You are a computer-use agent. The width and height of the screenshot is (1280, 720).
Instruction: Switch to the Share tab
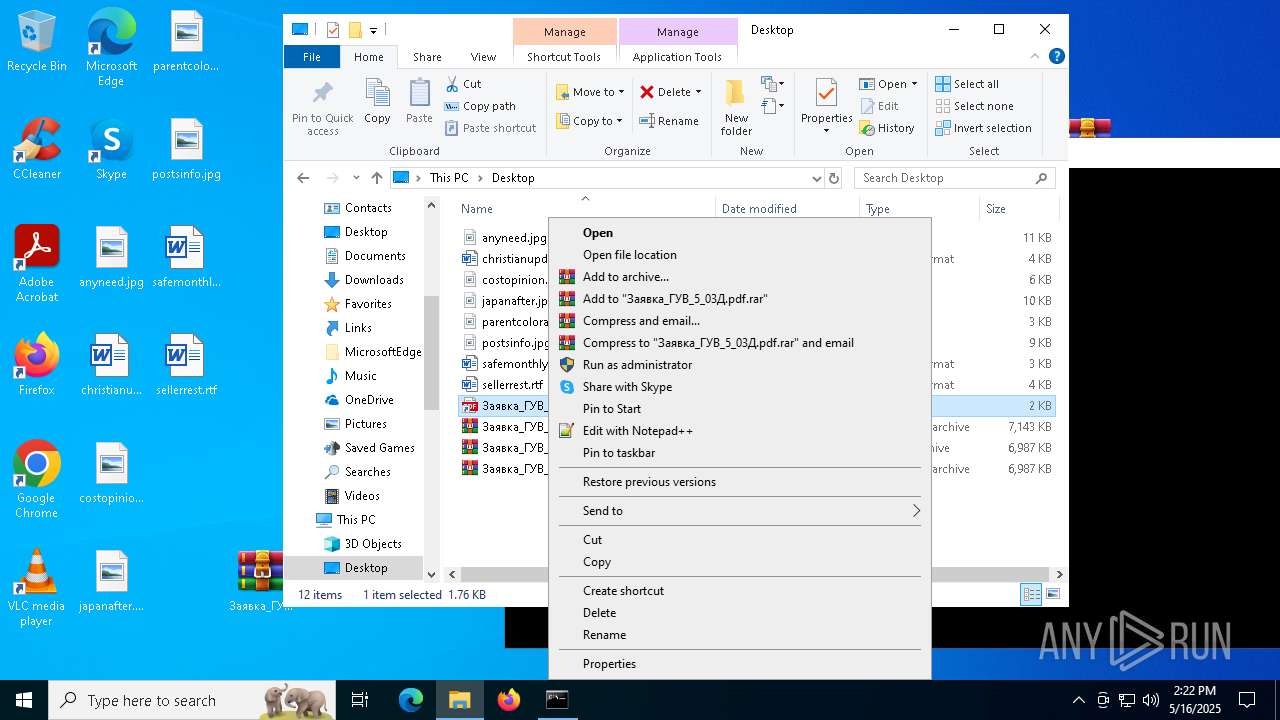pyautogui.click(x=427, y=57)
